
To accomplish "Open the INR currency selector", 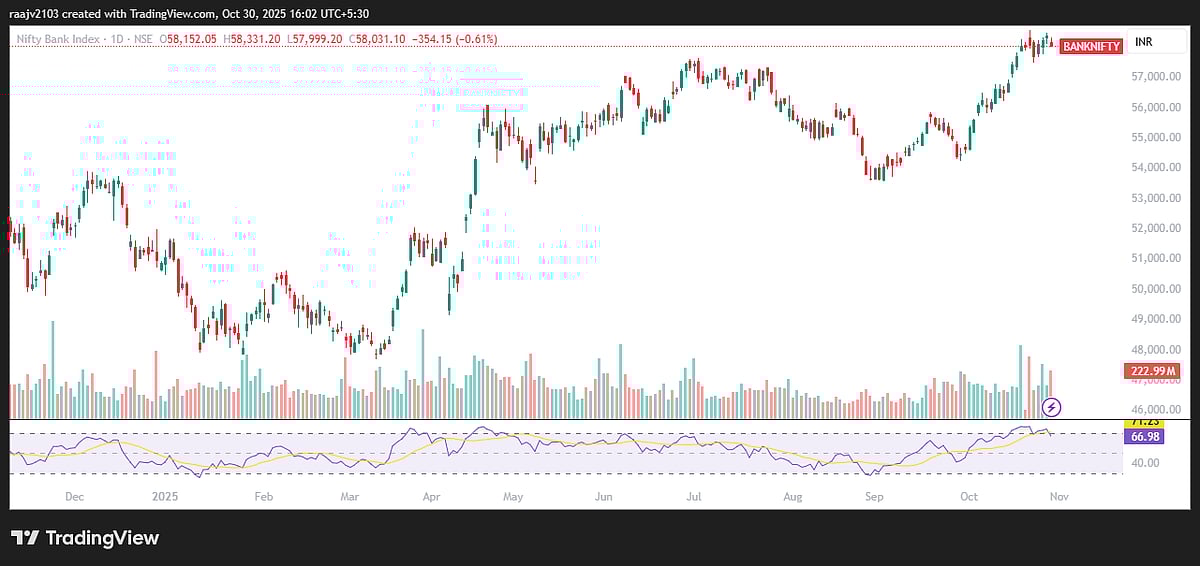I will pos(1144,44).
